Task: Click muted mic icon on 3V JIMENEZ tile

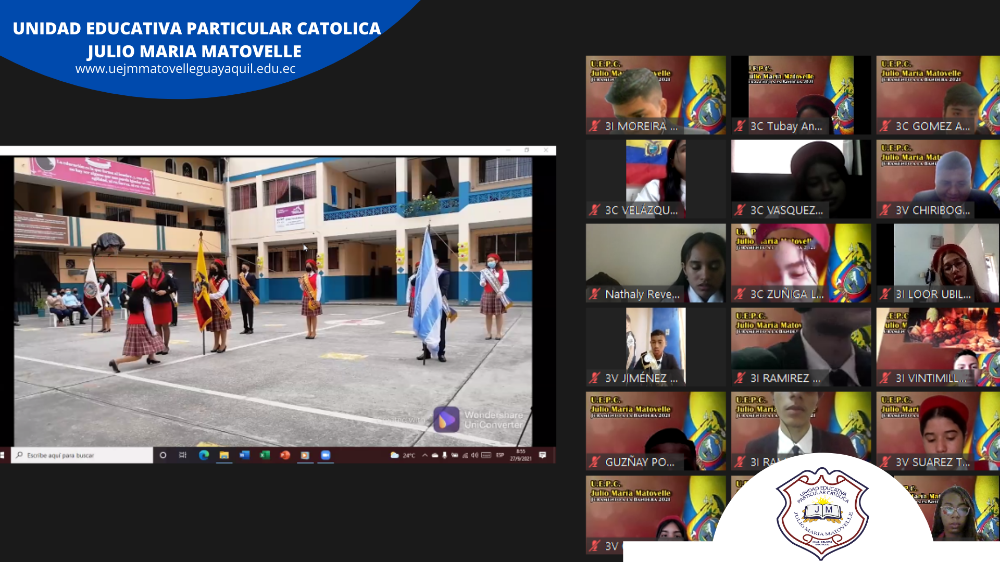Action: (595, 378)
